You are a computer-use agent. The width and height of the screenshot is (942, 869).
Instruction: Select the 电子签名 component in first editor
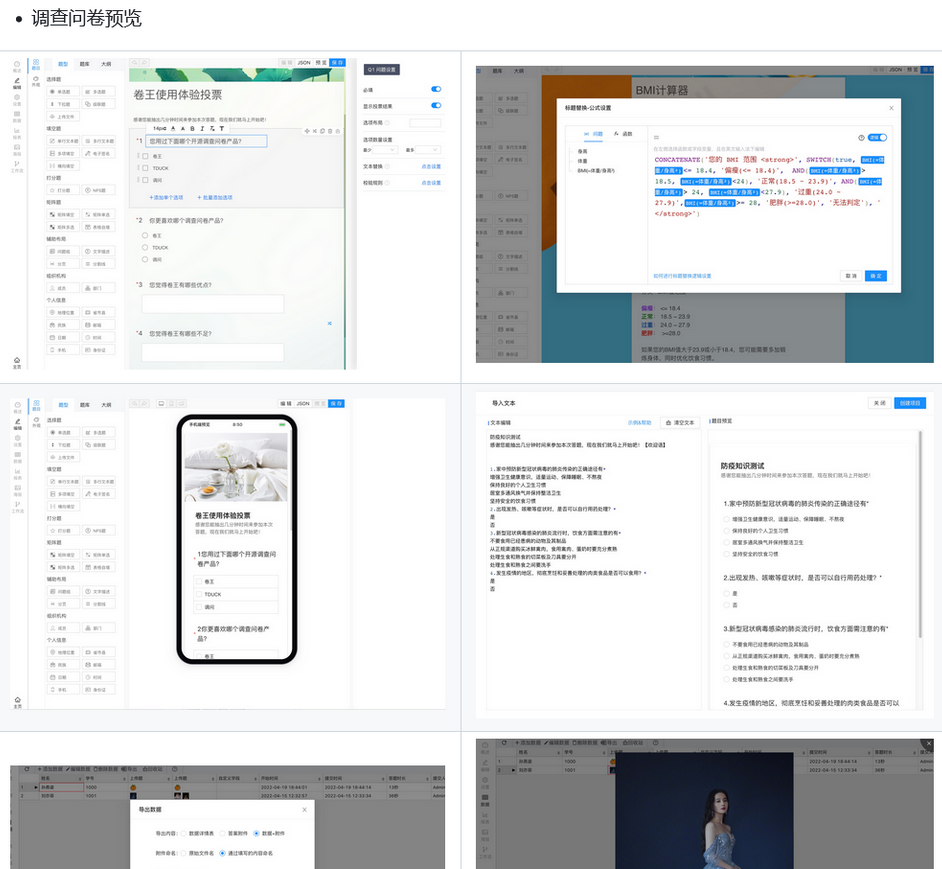tap(100, 153)
